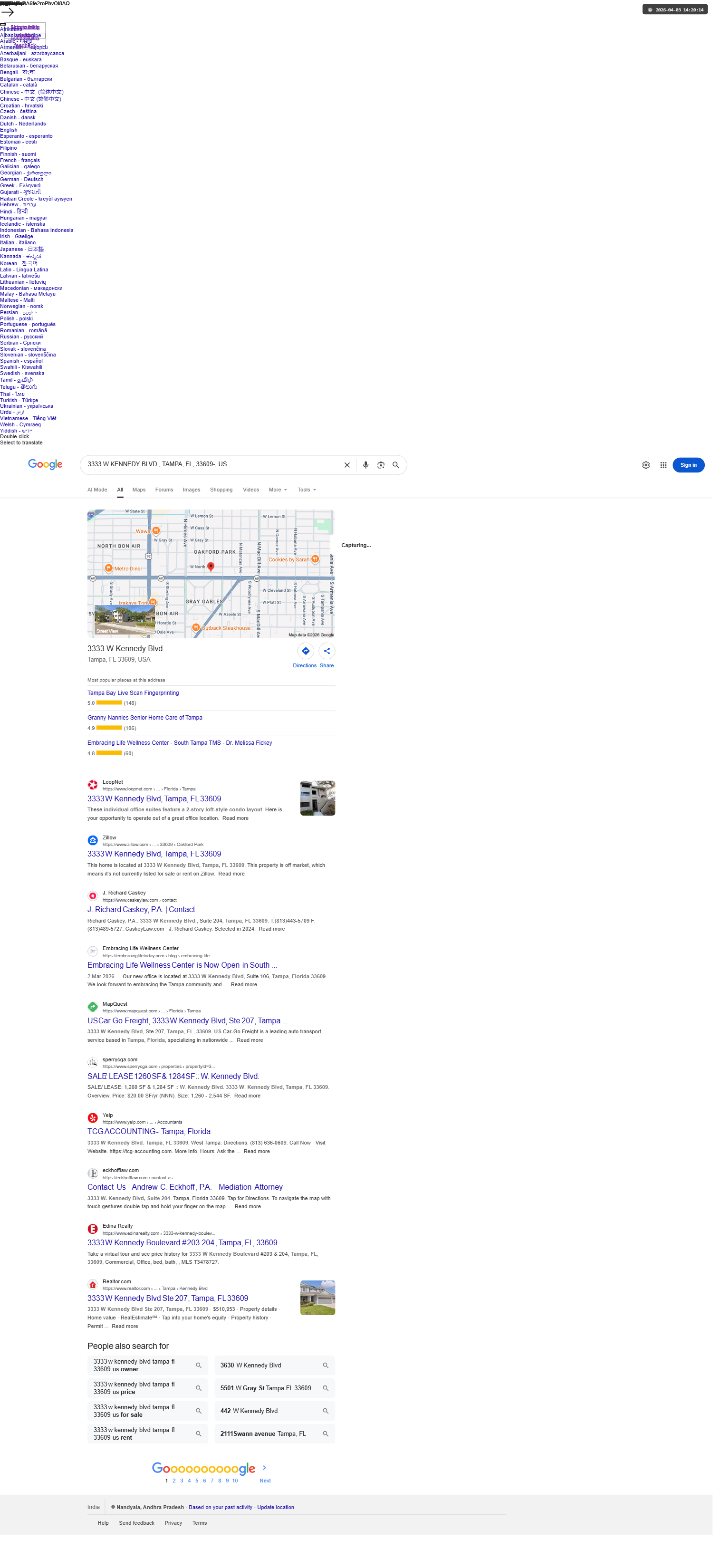Switch to the Images tab
This screenshot has height=1568, width=721.
(x=192, y=490)
